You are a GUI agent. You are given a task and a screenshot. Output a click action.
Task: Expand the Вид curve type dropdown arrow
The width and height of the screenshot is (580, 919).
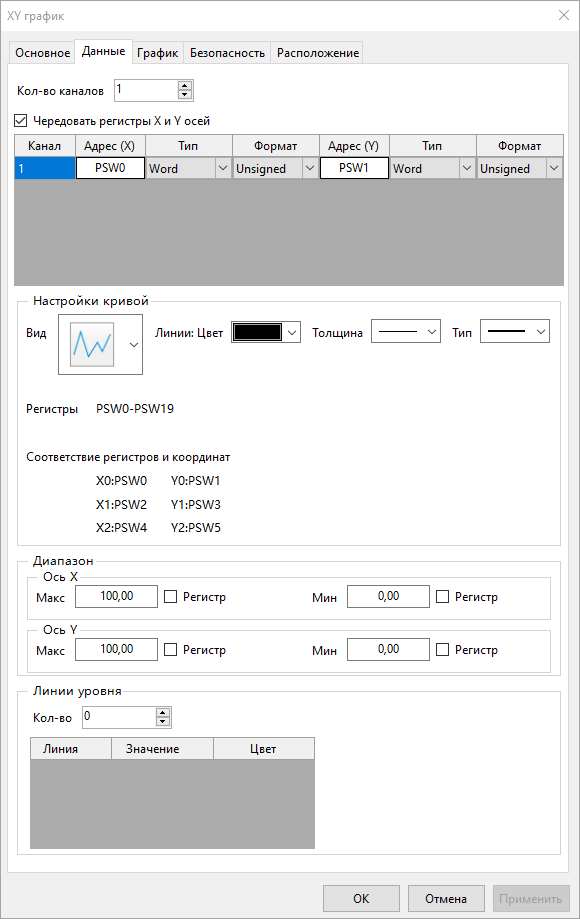click(134, 345)
